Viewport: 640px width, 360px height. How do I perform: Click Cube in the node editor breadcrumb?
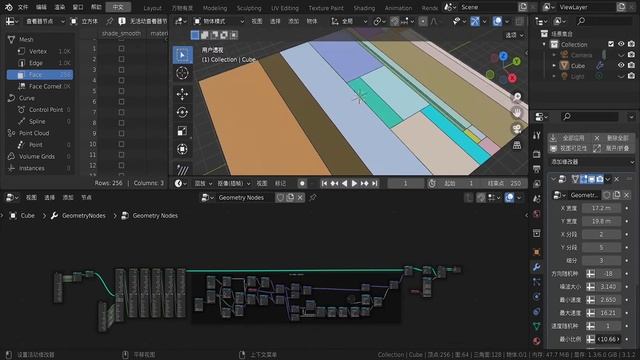click(28, 216)
